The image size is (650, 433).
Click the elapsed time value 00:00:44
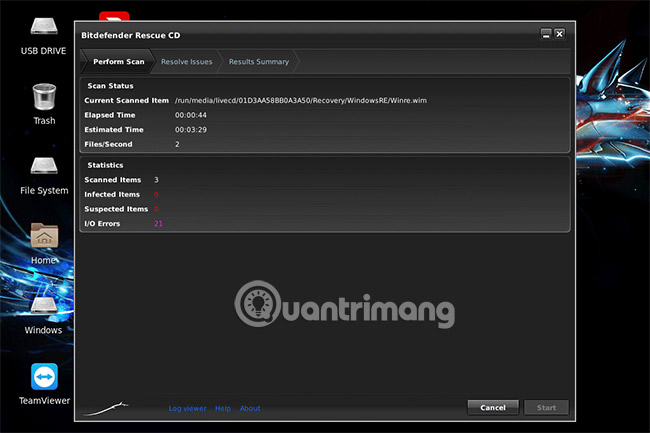pyautogui.click(x=191, y=115)
